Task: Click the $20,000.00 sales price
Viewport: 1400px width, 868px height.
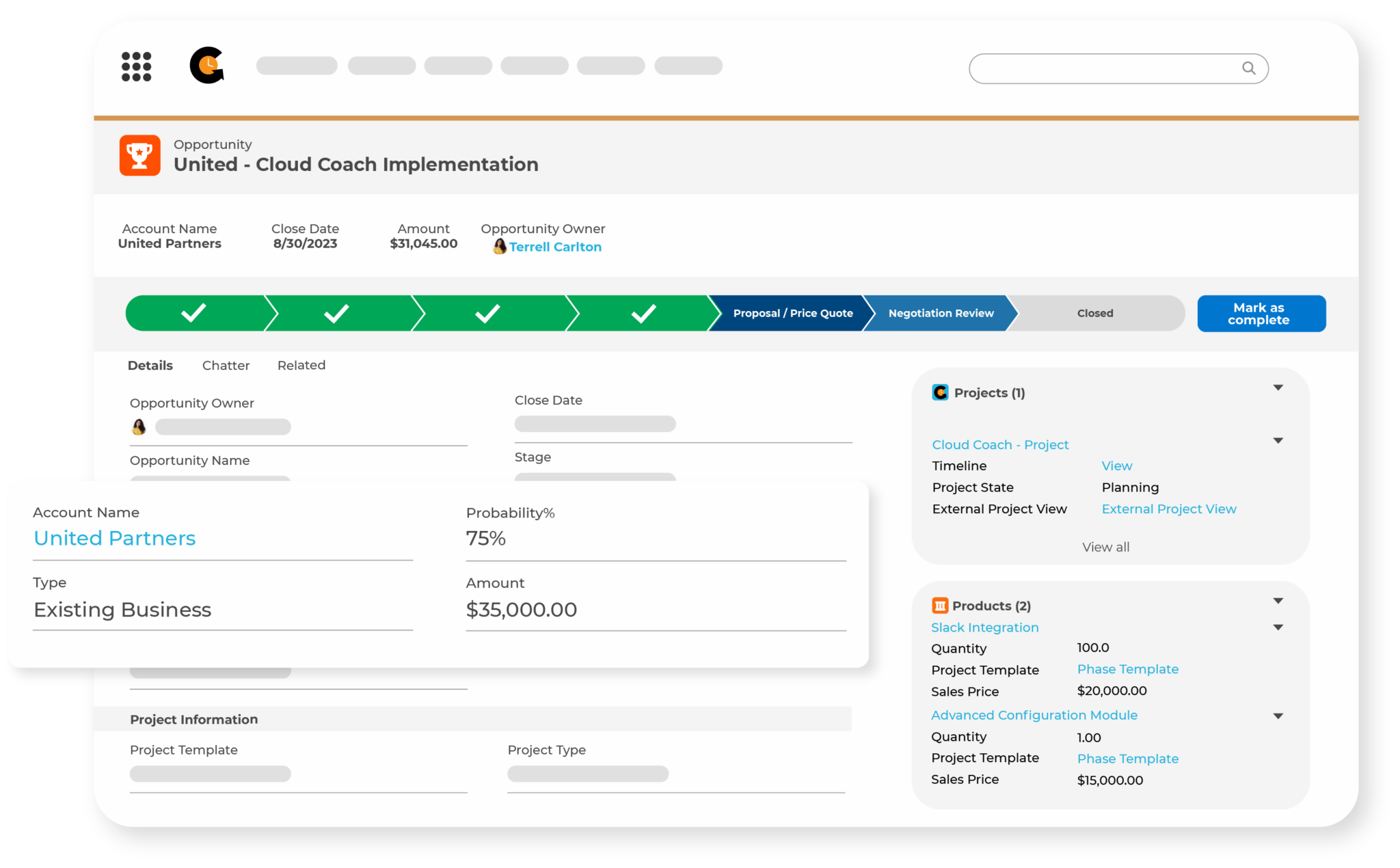Action: pyautogui.click(x=1112, y=691)
